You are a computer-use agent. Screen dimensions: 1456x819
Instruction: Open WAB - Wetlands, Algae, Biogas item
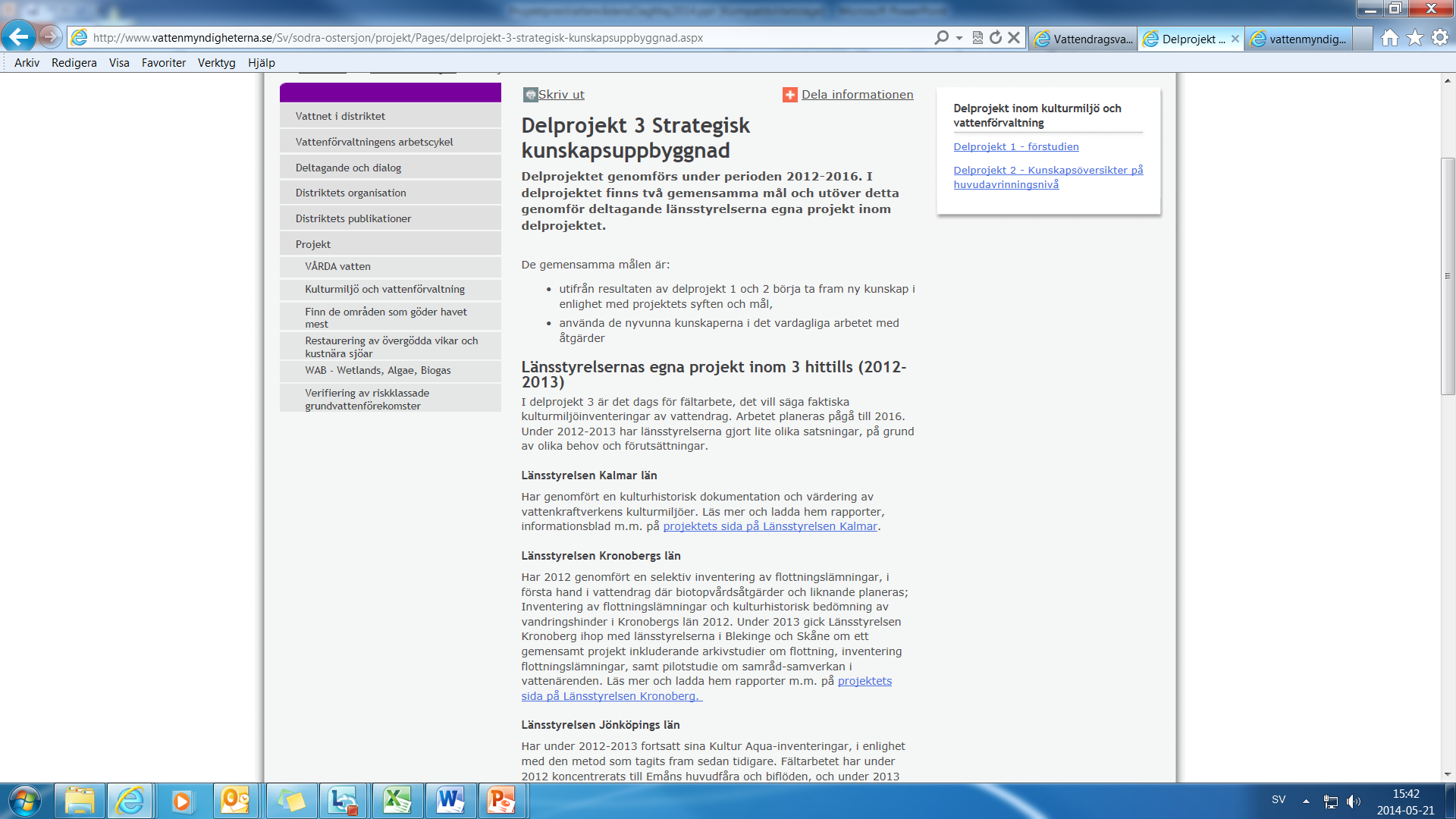pyautogui.click(x=391, y=371)
